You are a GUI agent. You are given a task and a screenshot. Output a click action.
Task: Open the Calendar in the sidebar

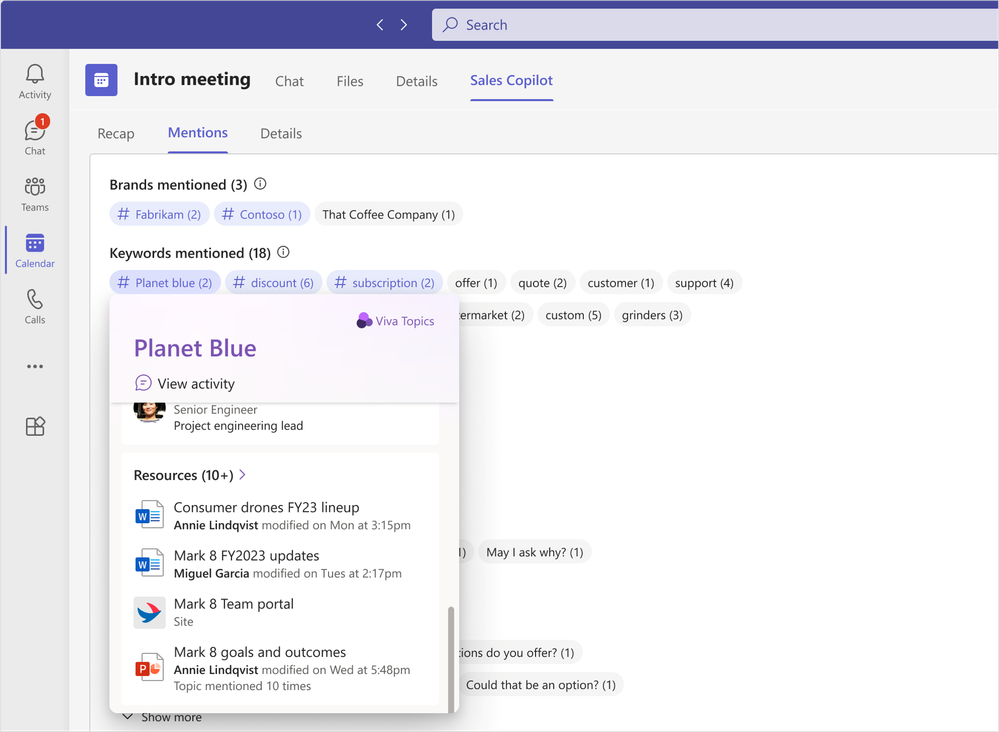point(34,250)
